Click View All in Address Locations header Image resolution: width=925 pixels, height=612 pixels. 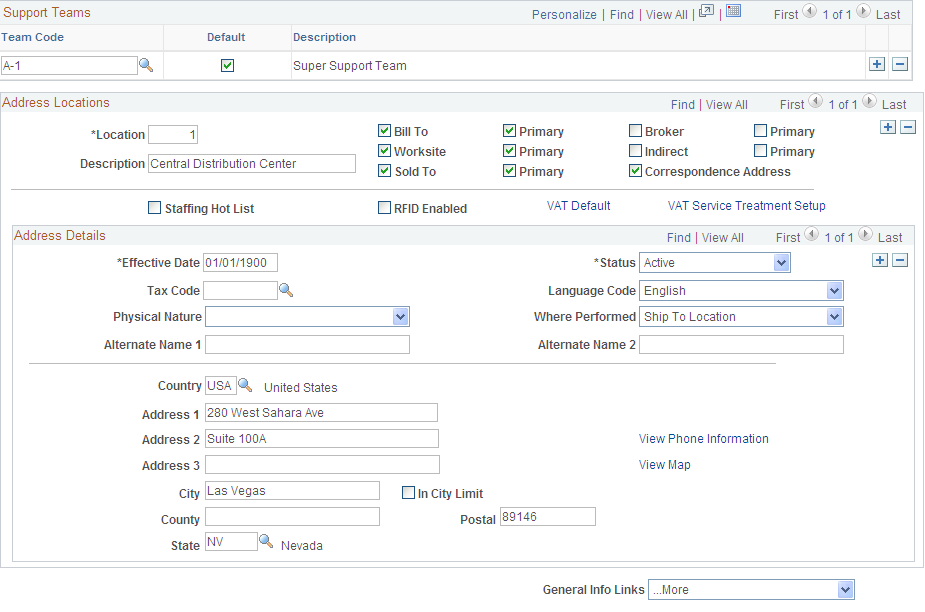click(x=727, y=104)
